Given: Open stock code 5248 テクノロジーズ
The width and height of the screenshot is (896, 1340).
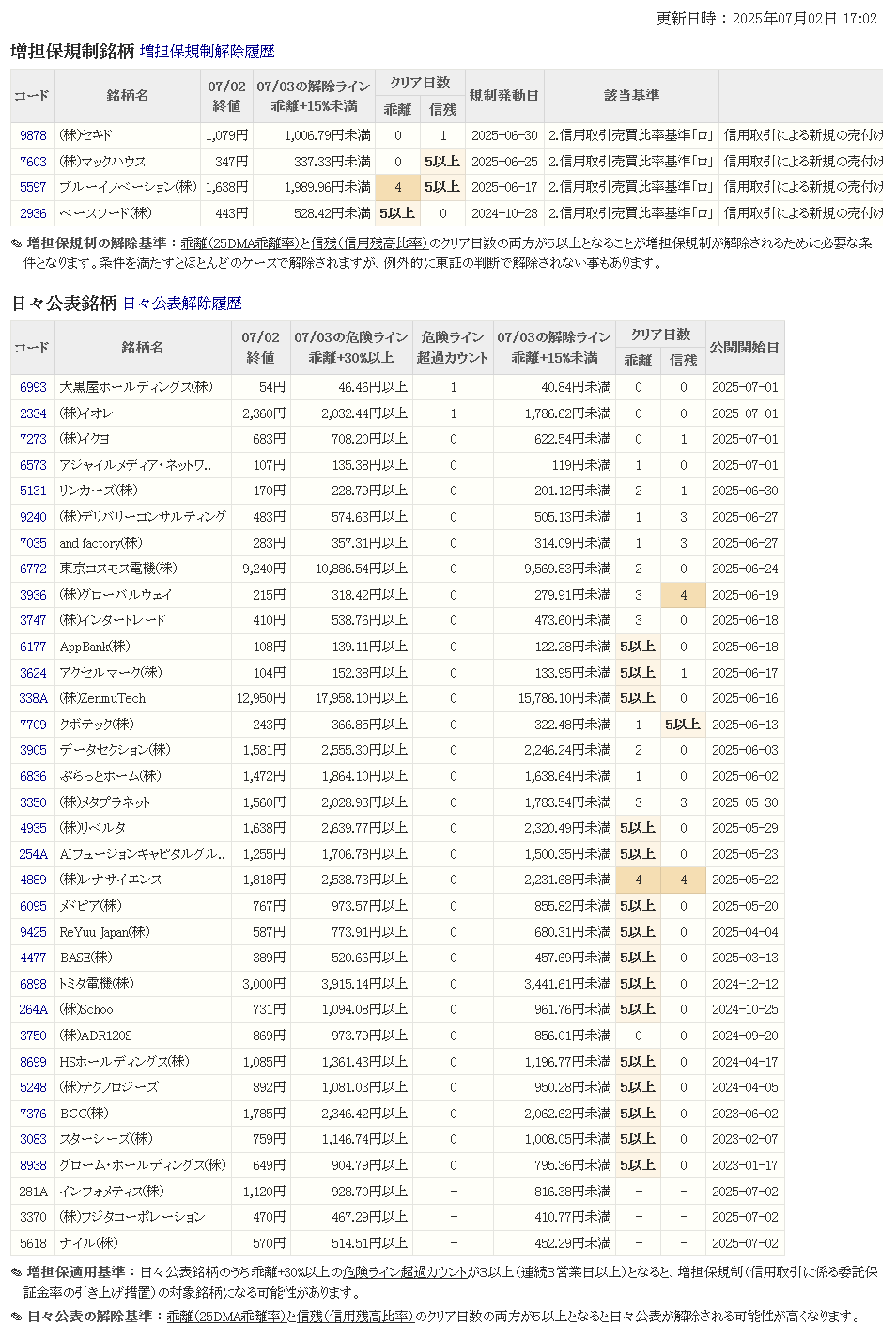Looking at the screenshot, I should (33, 1087).
